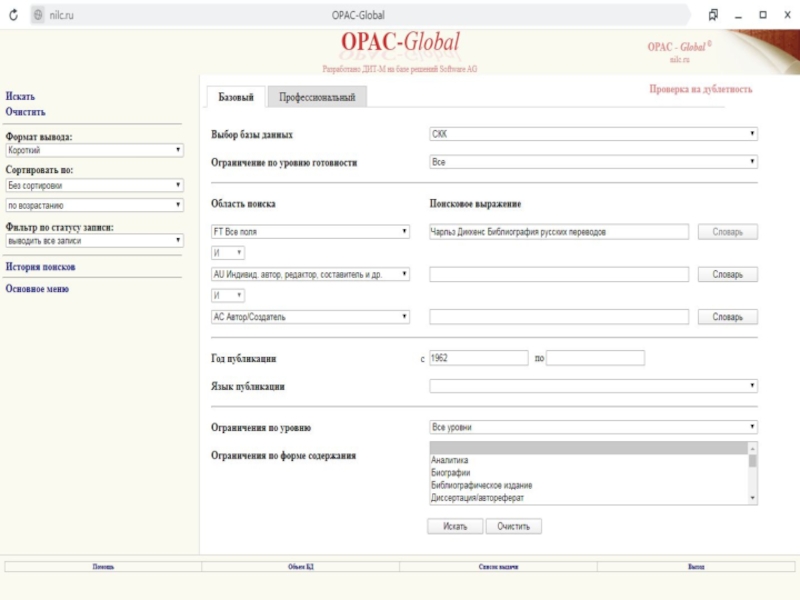Switch to the Профессиональный tab
800x600 pixels.
pos(317,97)
